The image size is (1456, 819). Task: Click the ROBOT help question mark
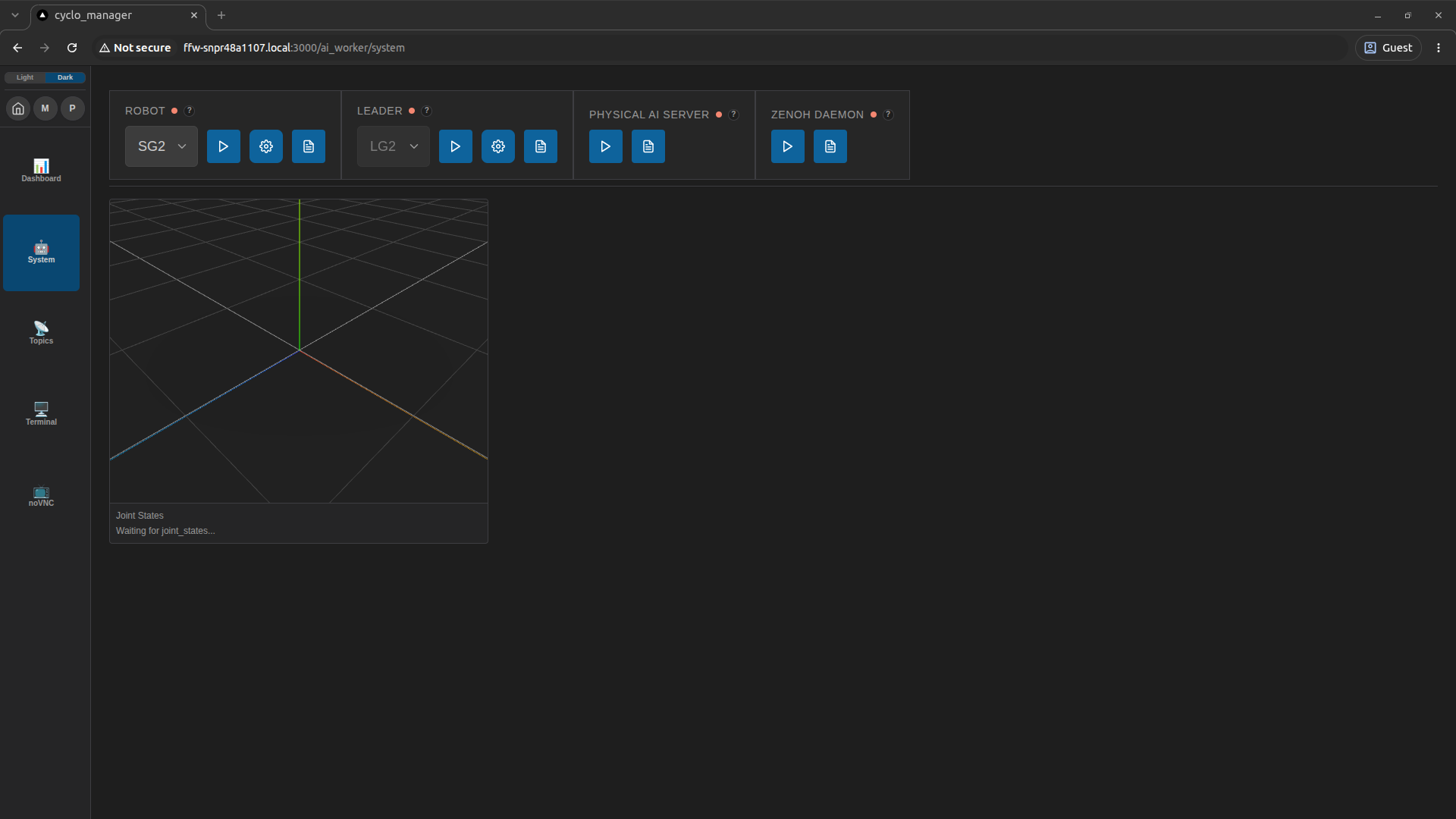190,111
